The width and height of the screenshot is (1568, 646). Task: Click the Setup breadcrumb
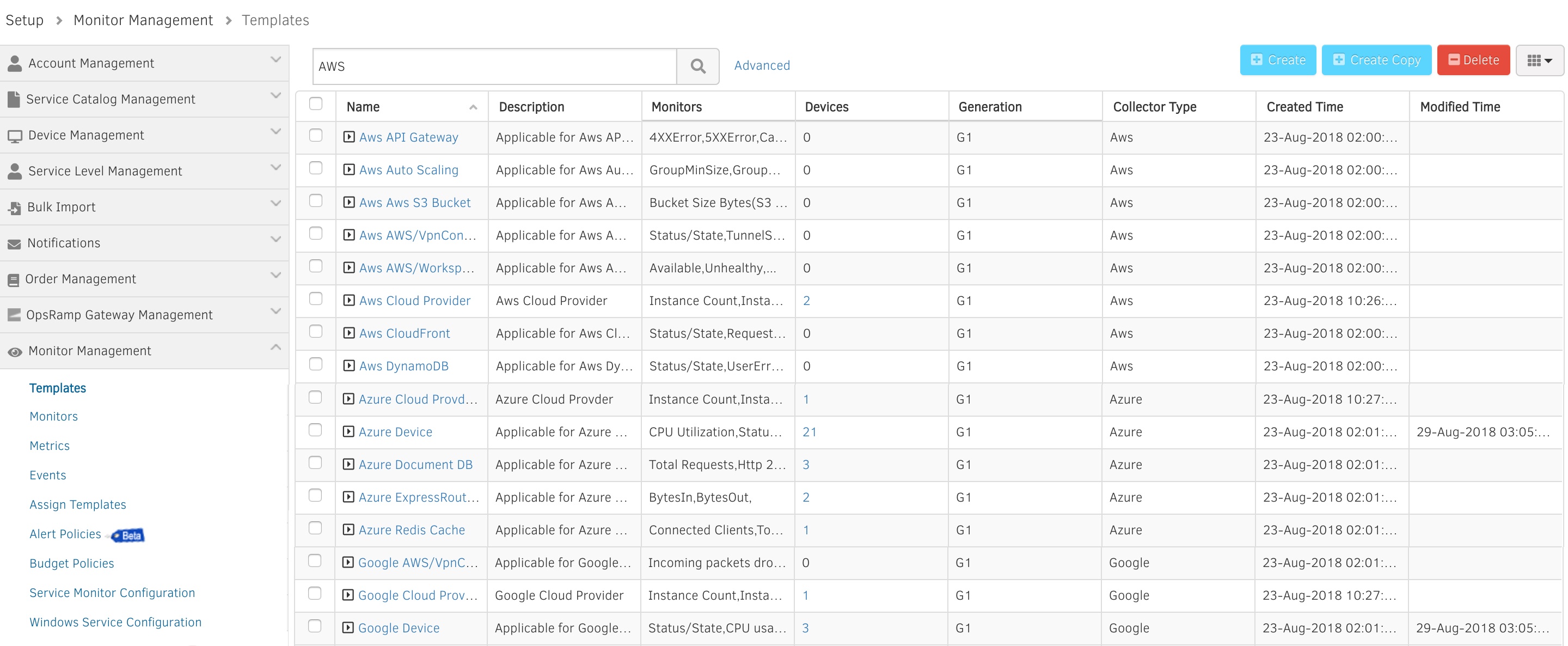pyautogui.click(x=24, y=20)
